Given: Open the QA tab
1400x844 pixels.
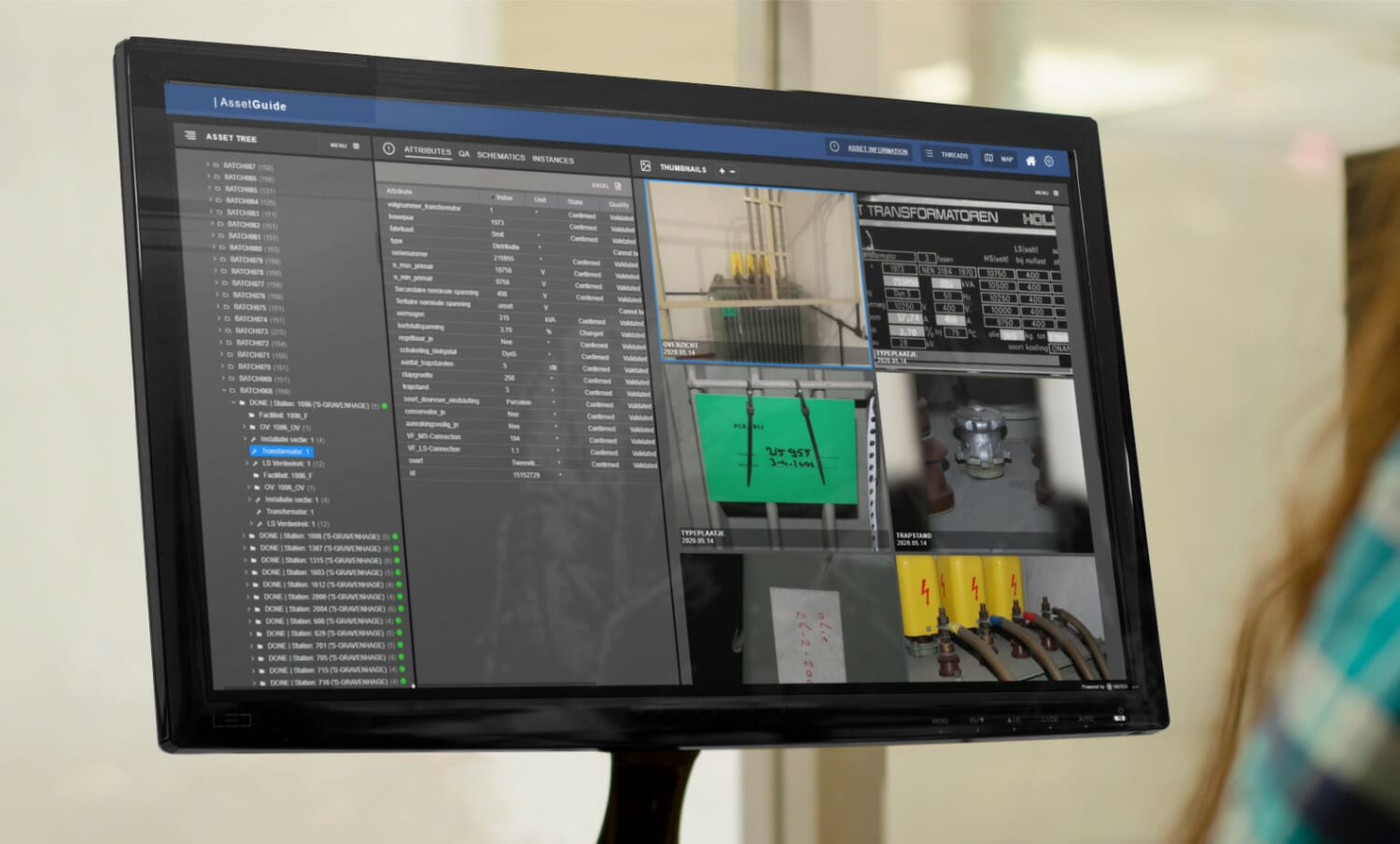Looking at the screenshot, I should [x=464, y=154].
